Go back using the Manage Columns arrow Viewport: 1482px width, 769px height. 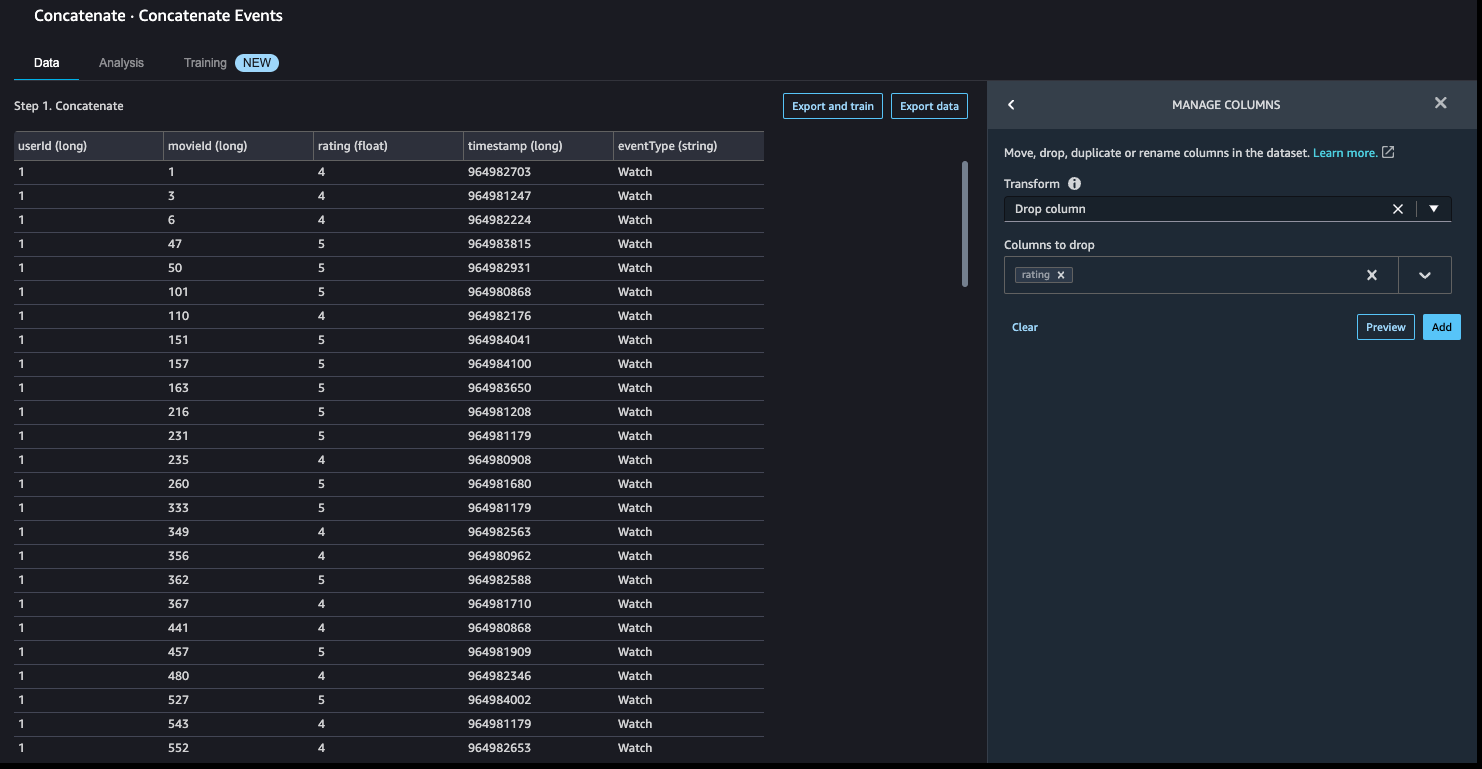pos(1011,105)
